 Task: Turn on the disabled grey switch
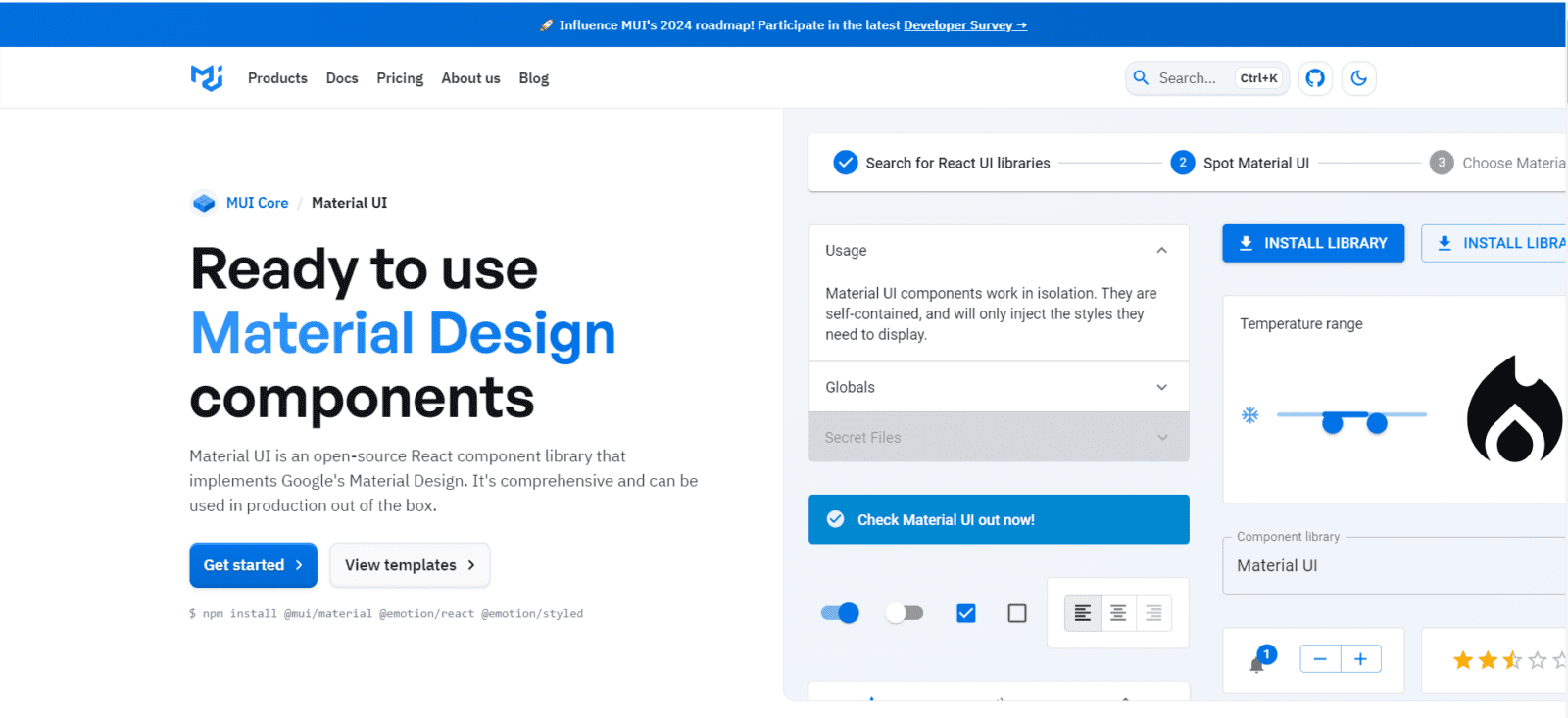[905, 613]
